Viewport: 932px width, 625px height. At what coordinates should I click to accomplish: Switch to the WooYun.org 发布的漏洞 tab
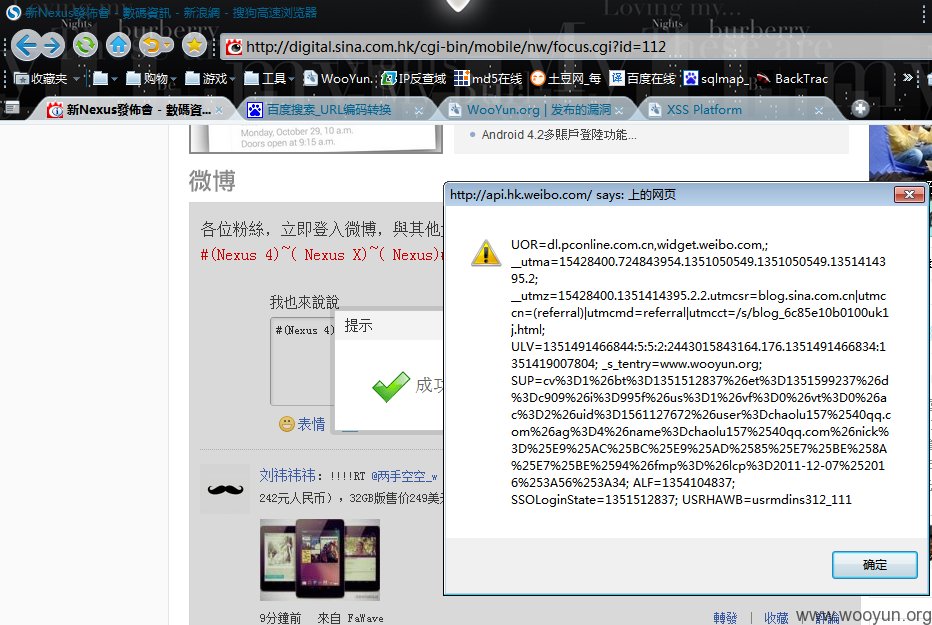coord(537,110)
